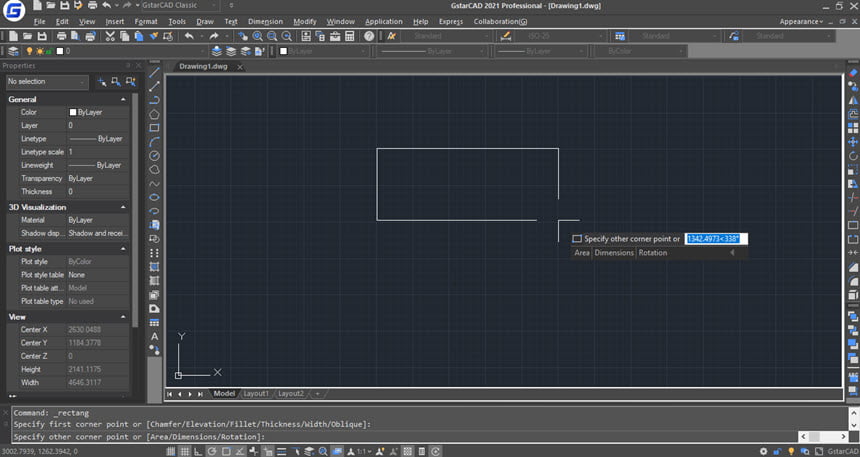Toggle Object Snap in status bar

click(226, 452)
